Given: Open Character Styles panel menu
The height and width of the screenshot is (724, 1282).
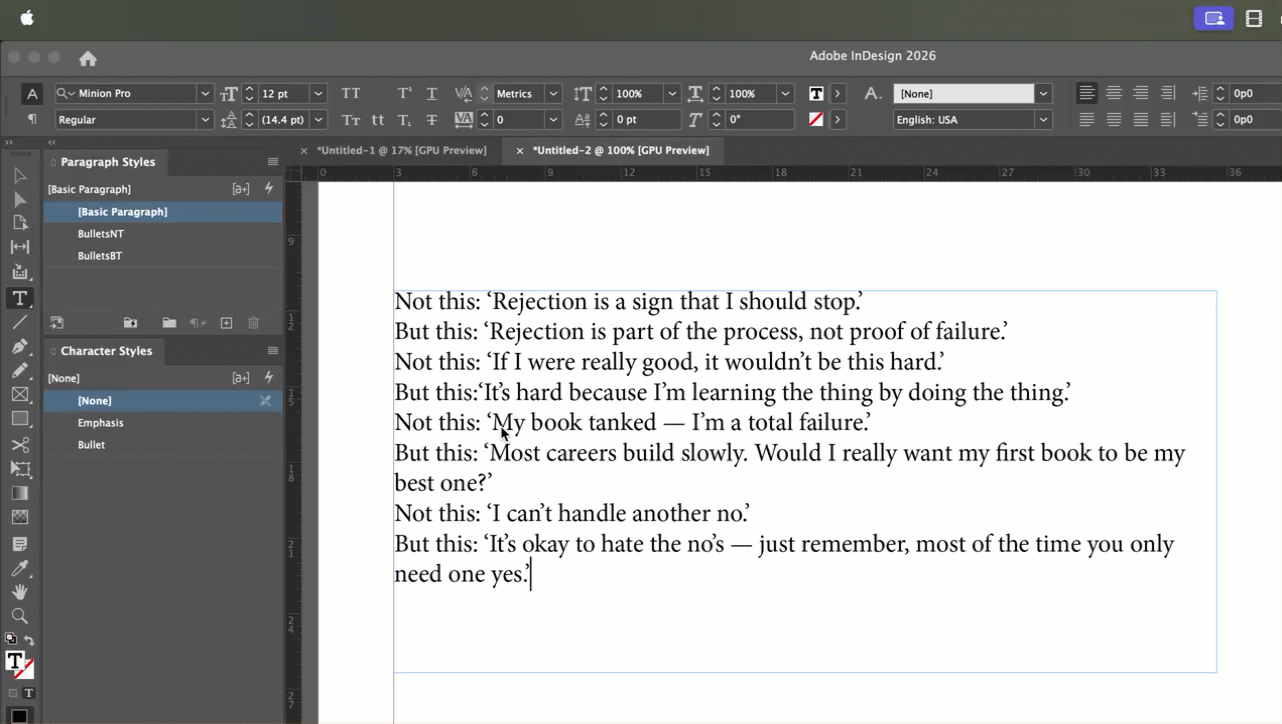Looking at the screenshot, I should 273,351.
